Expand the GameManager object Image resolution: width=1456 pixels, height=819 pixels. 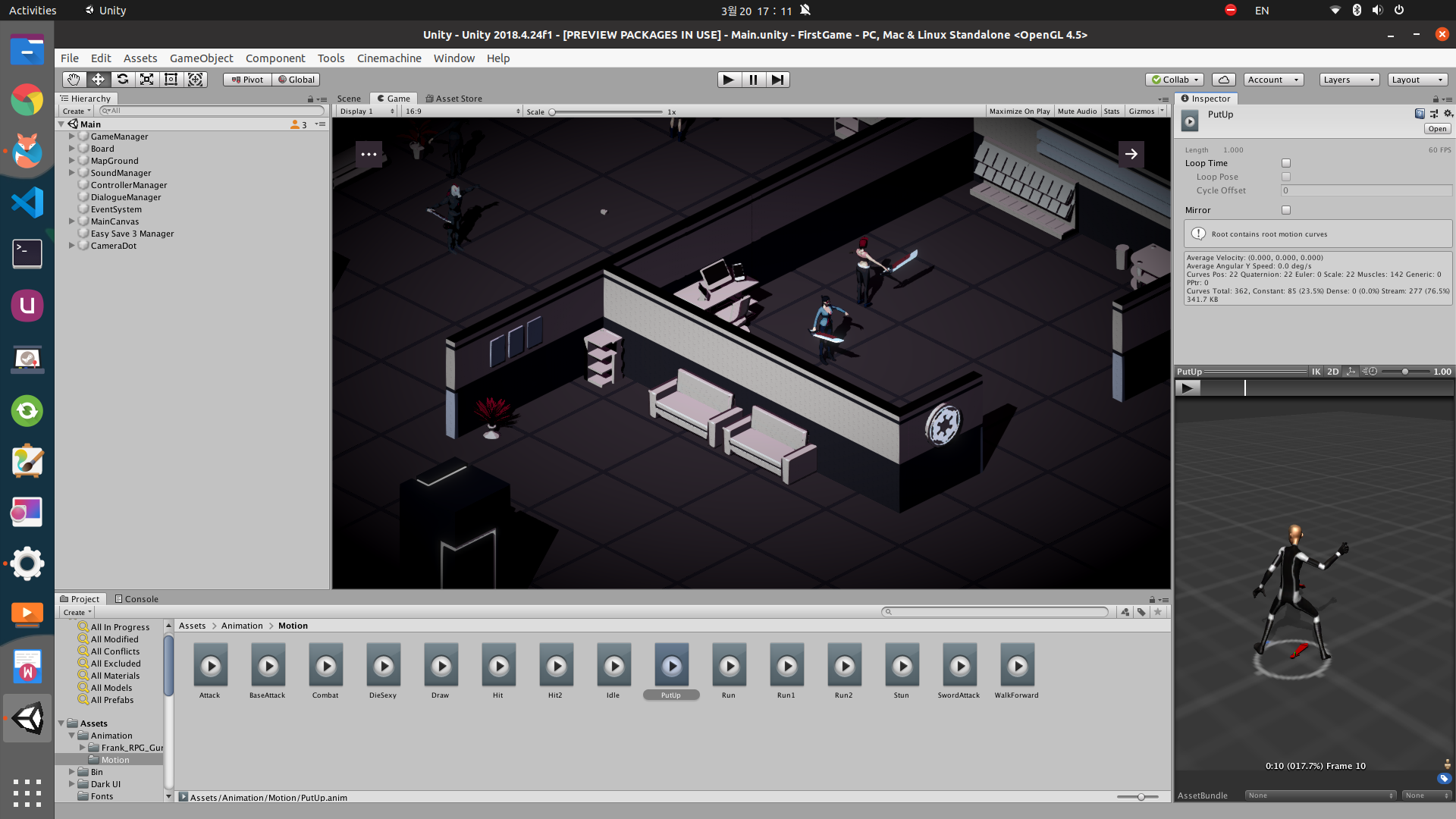(x=72, y=136)
